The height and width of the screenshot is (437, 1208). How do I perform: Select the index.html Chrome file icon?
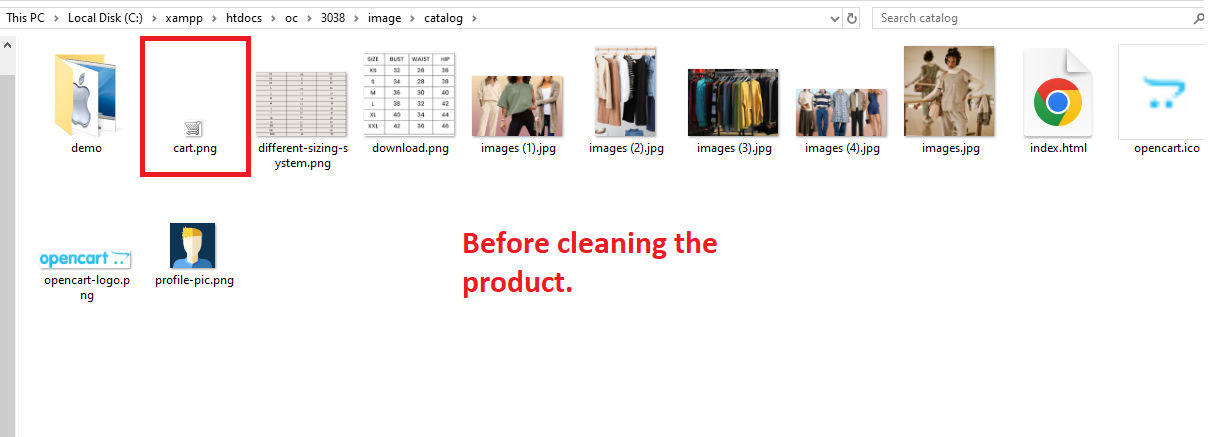coord(1058,92)
